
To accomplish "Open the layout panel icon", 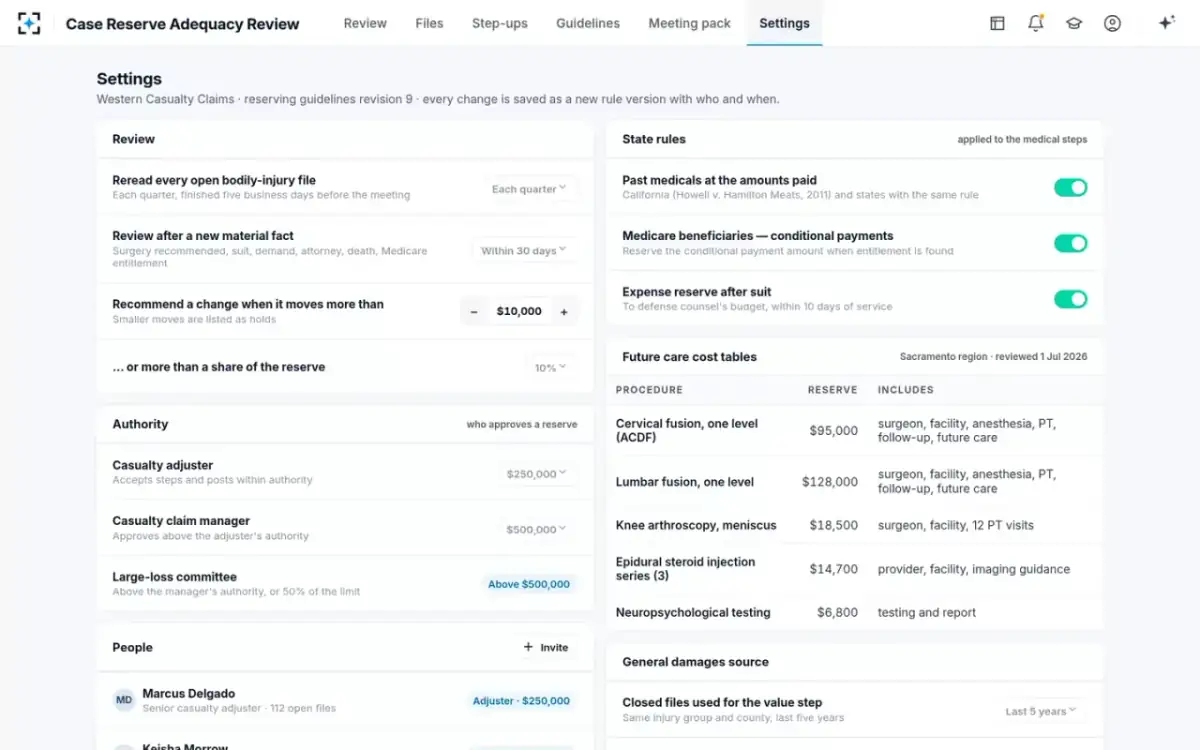I will pyautogui.click(x=997, y=23).
